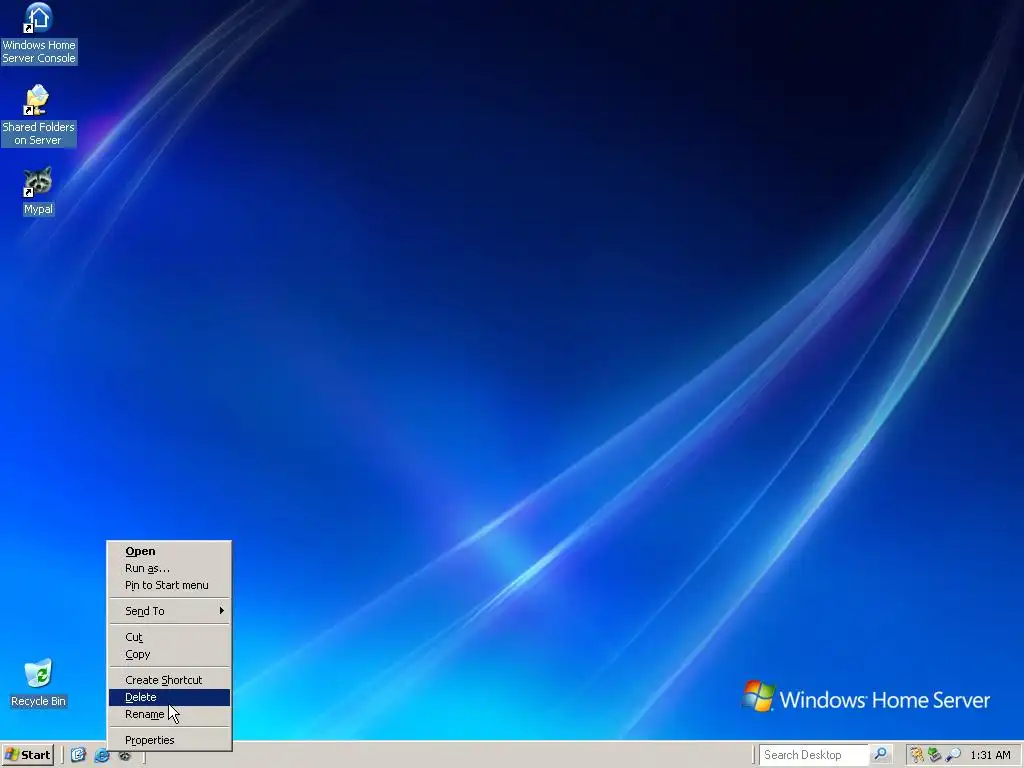Launch Internet Explorer from quick launch

[102, 755]
